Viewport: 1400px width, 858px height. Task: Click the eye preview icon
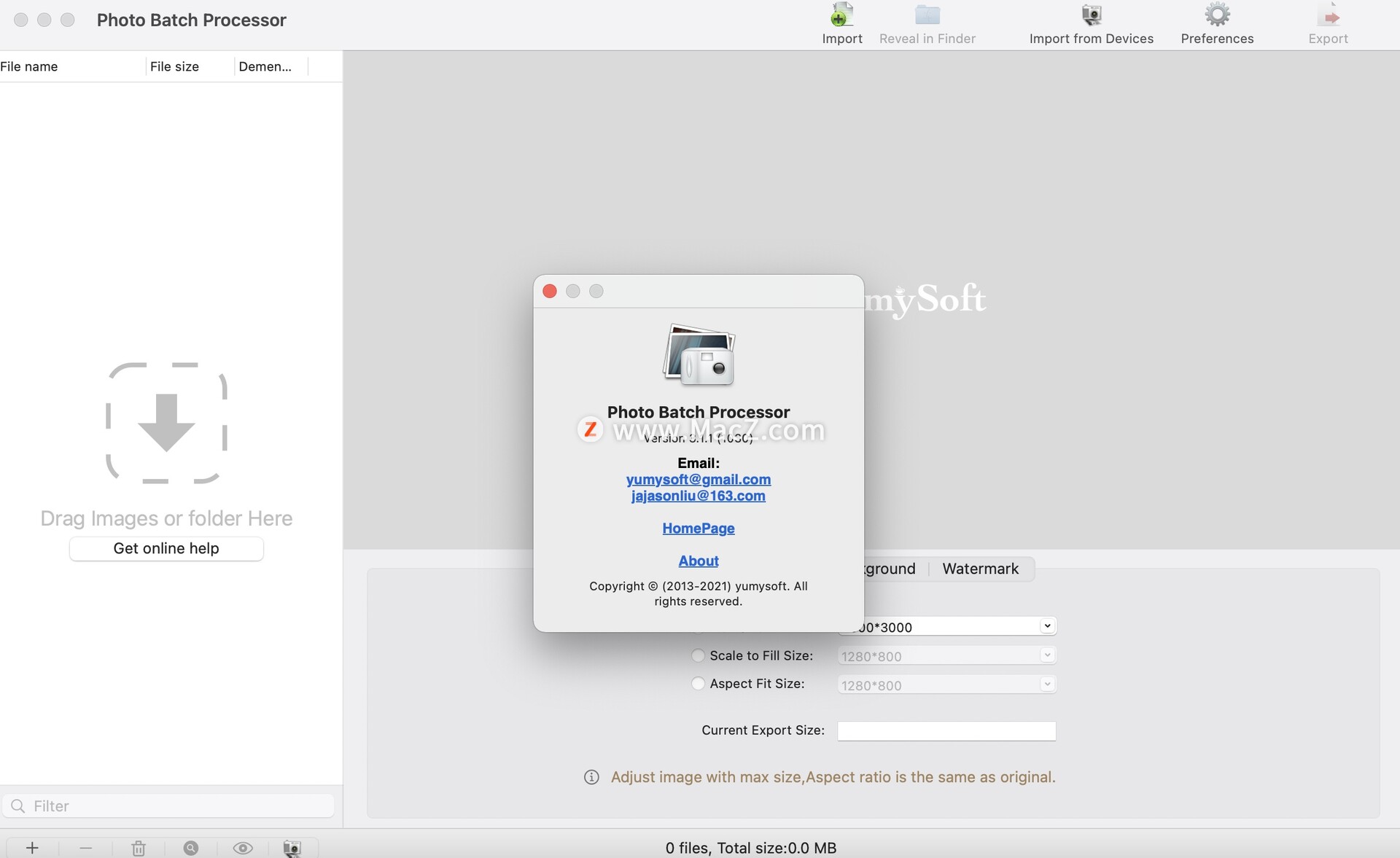point(243,848)
